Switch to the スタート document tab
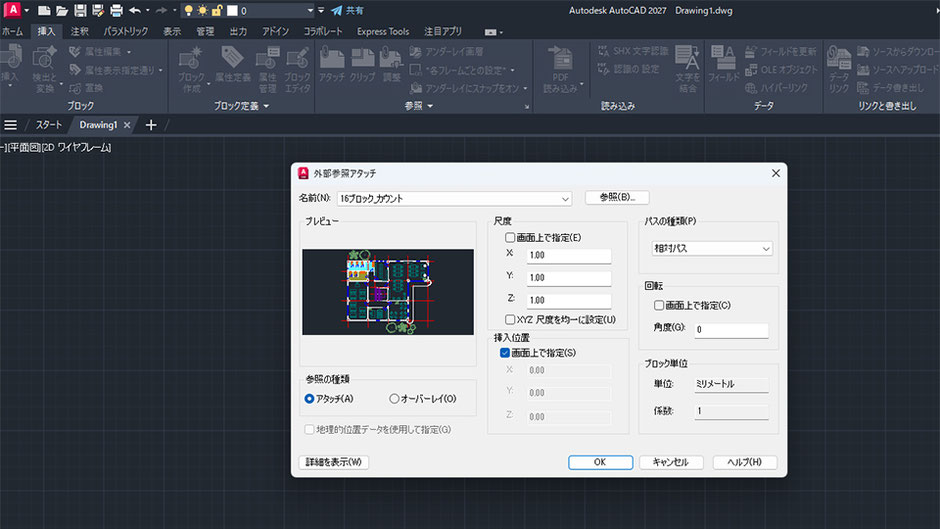 pyautogui.click(x=49, y=125)
